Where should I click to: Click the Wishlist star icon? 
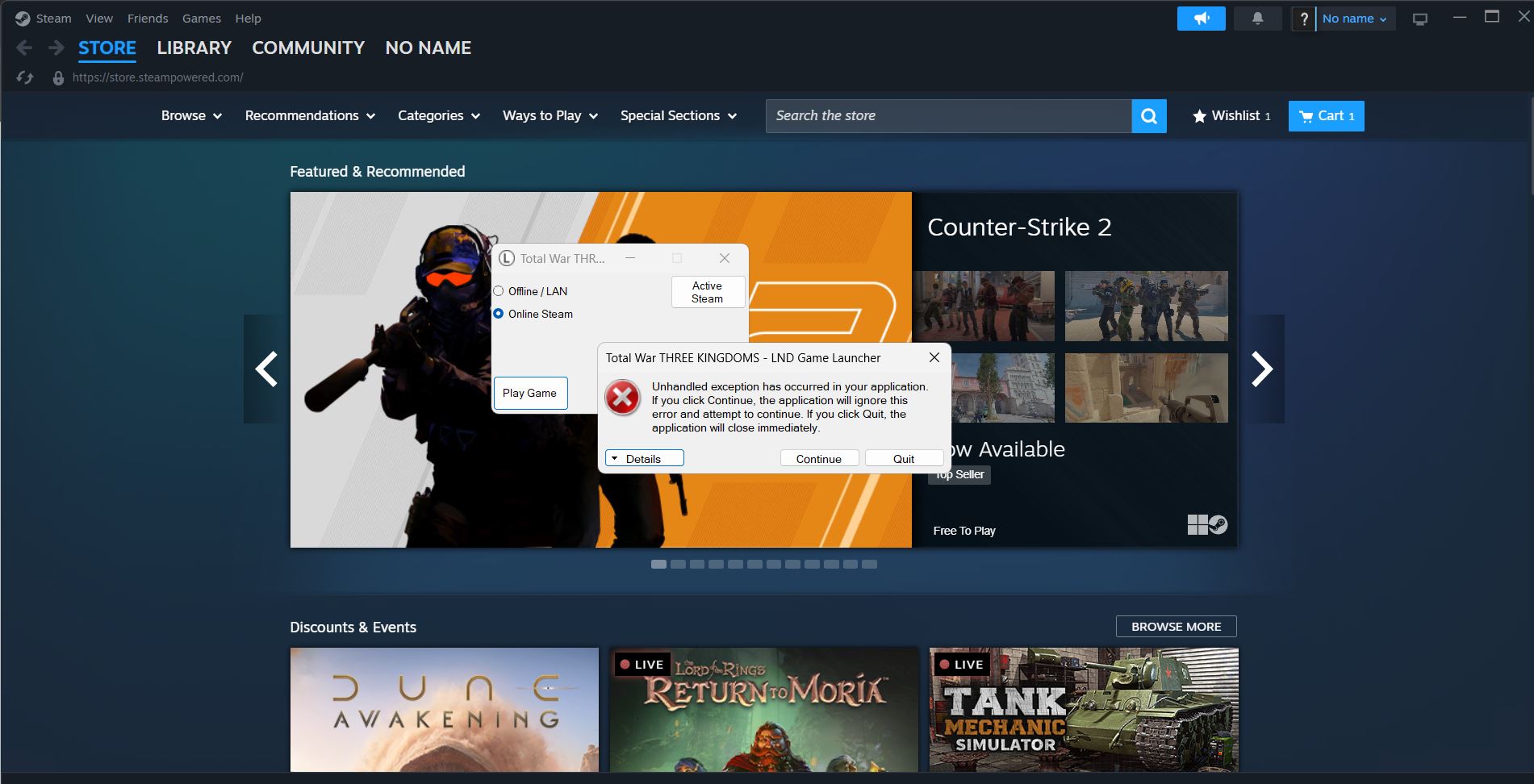[x=1200, y=115]
